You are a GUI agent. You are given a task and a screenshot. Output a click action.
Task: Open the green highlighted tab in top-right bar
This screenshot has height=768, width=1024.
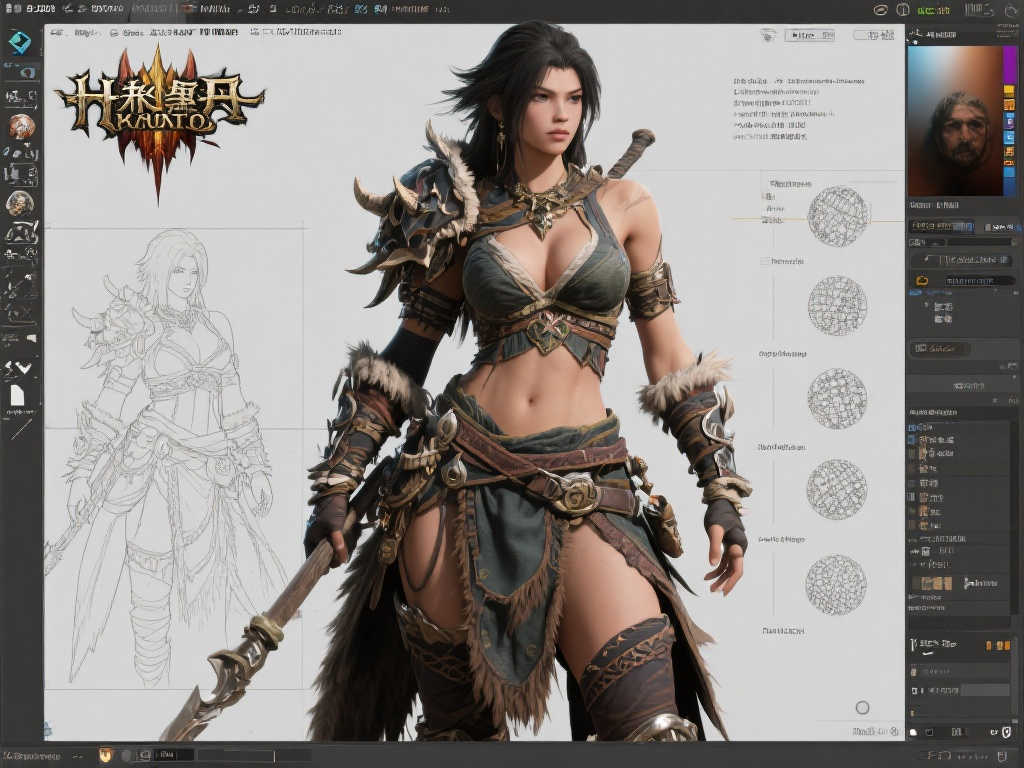click(933, 10)
